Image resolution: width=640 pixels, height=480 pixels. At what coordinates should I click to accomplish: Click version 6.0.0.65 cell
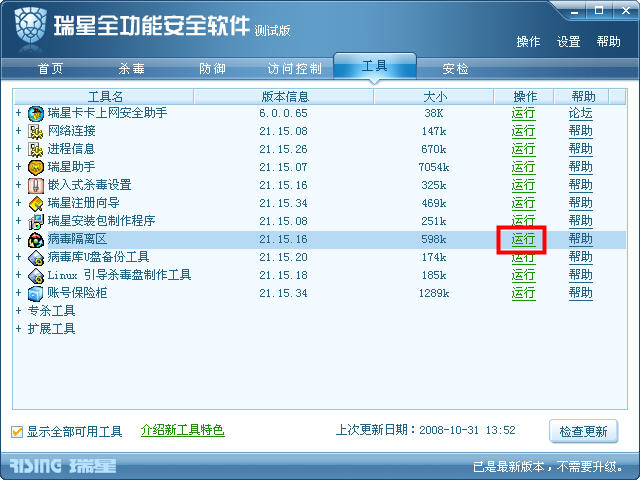click(283, 113)
